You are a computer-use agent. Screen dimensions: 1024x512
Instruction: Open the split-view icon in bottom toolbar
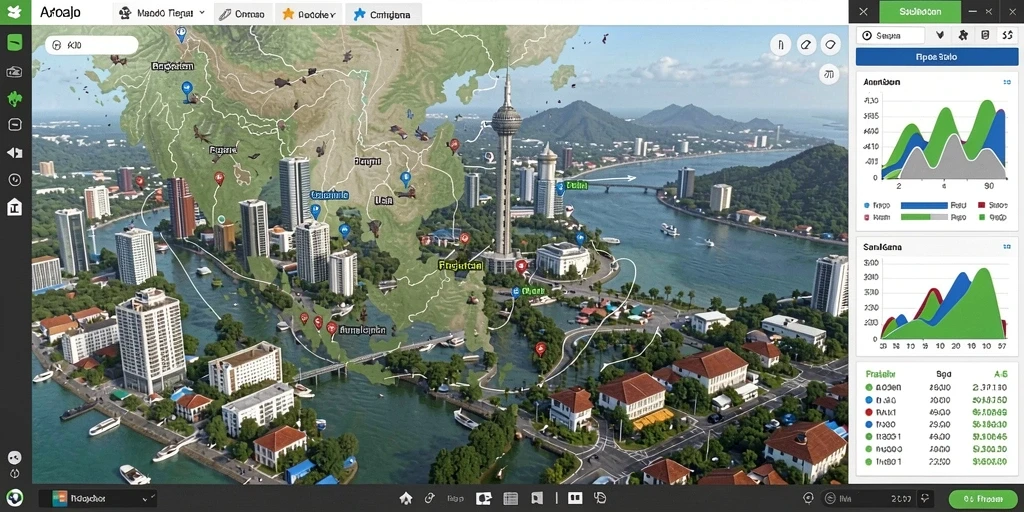pyautogui.click(x=574, y=498)
